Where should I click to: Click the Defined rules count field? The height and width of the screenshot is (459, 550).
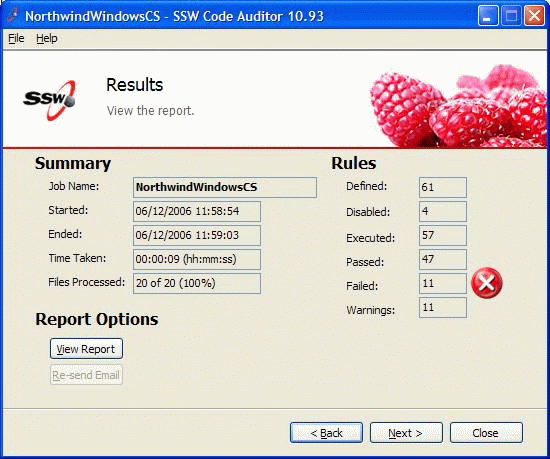pyautogui.click(x=443, y=187)
